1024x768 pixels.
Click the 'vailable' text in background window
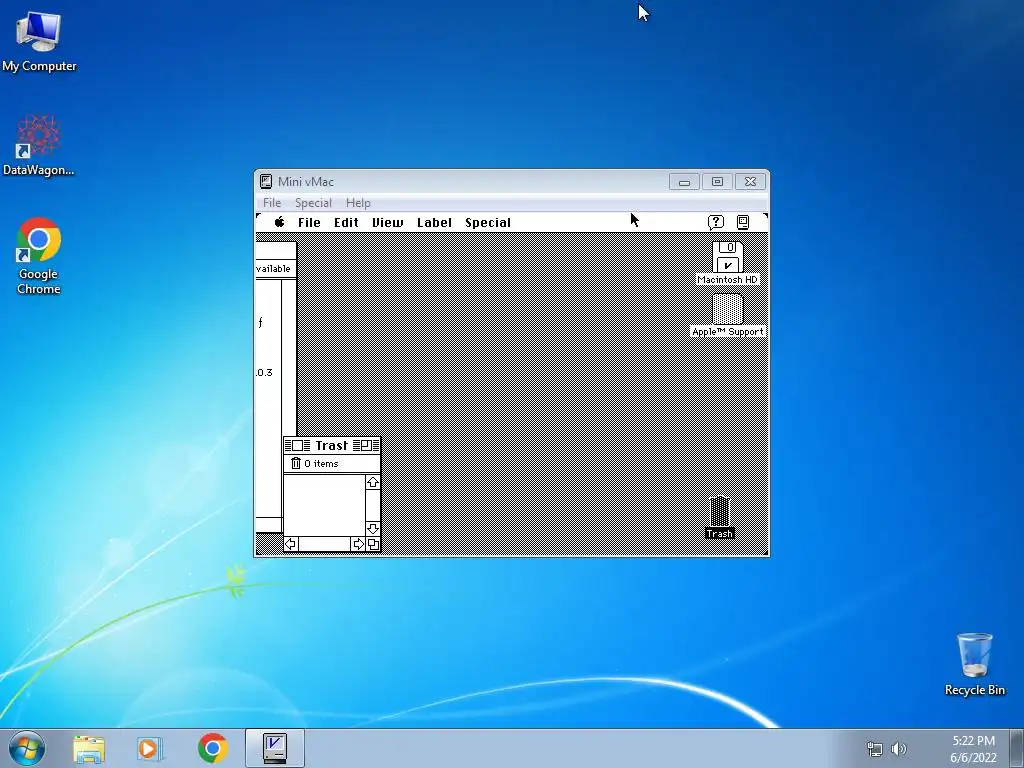[274, 268]
